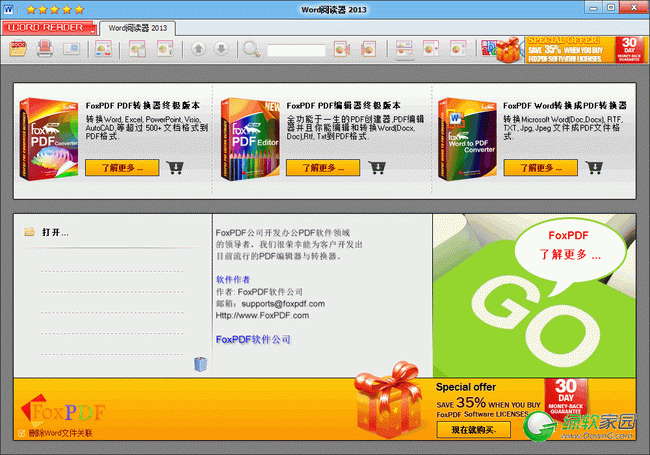Click the down arrow next page icon
The width and height of the screenshot is (650, 455).
pos(220,49)
